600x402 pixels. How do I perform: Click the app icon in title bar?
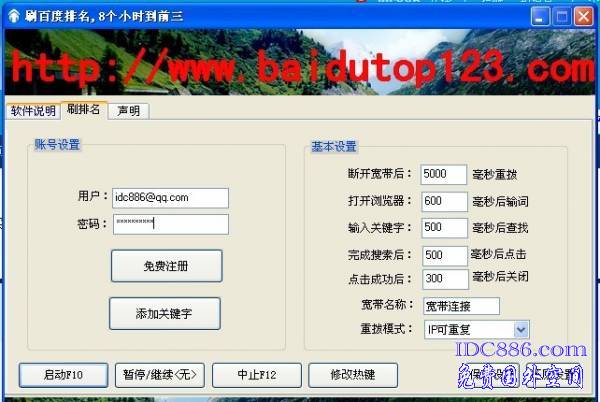pyautogui.click(x=14, y=15)
